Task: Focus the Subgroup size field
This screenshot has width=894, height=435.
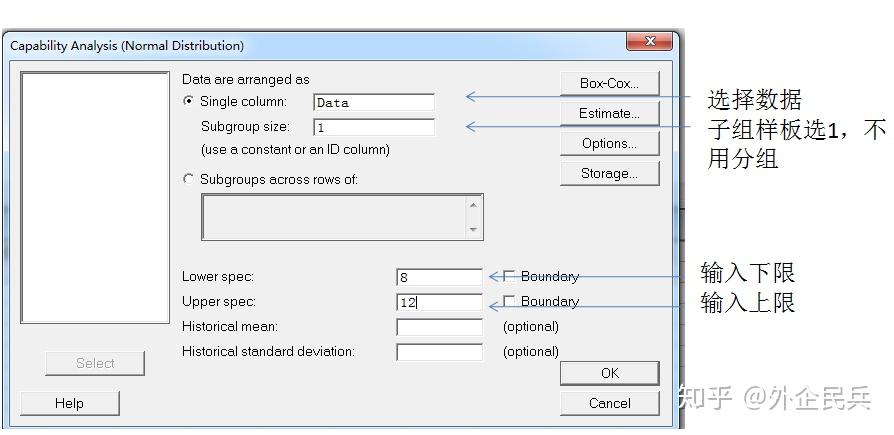Action: pos(374,127)
